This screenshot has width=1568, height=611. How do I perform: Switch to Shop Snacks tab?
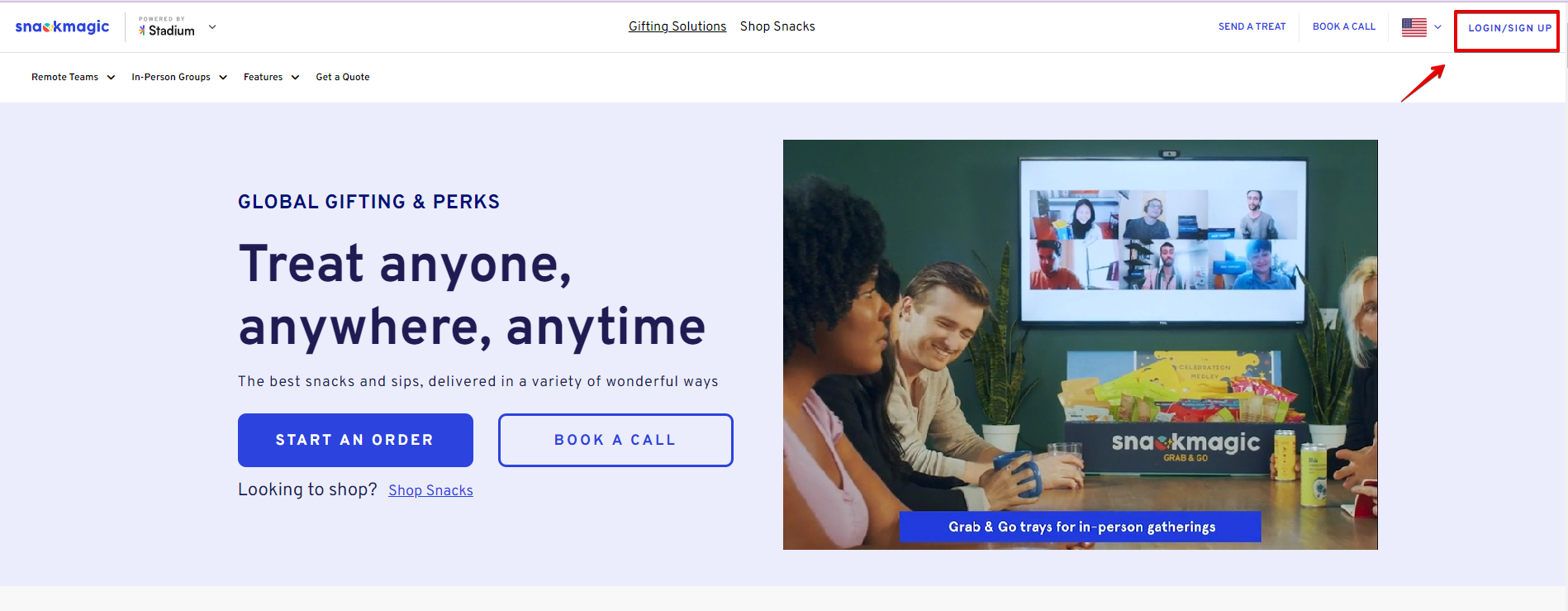point(777,26)
